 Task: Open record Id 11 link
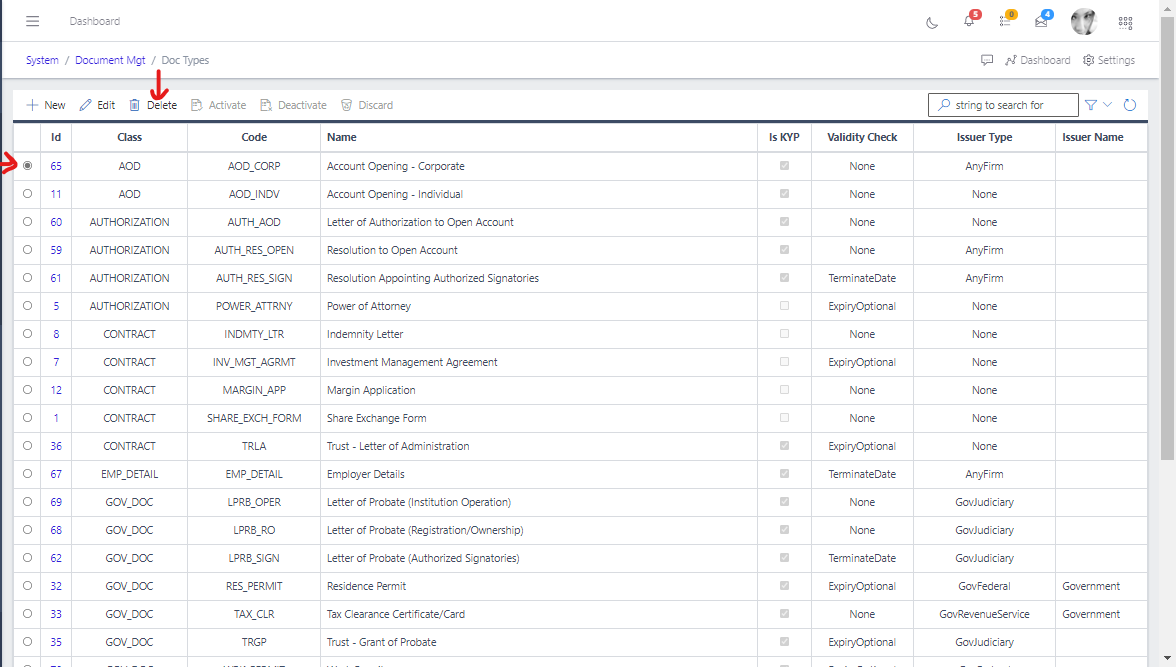coord(56,194)
